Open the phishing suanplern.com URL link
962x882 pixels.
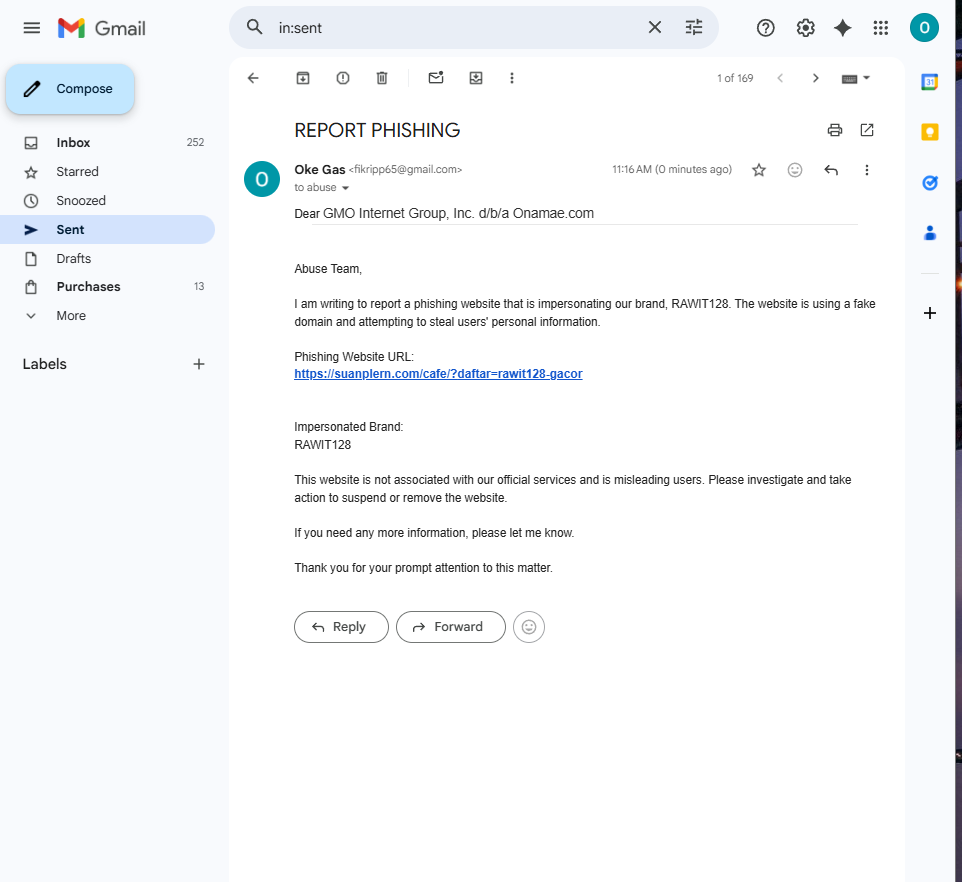click(x=438, y=374)
